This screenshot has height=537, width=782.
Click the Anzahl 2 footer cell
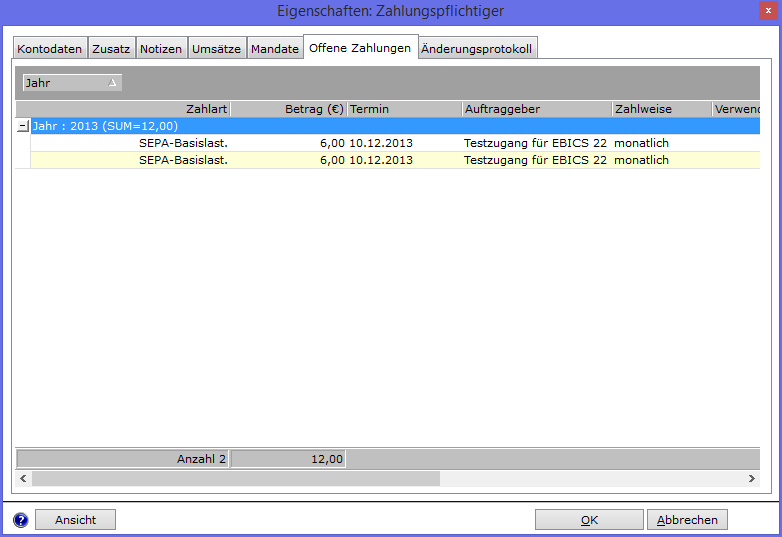pyautogui.click(x=123, y=459)
